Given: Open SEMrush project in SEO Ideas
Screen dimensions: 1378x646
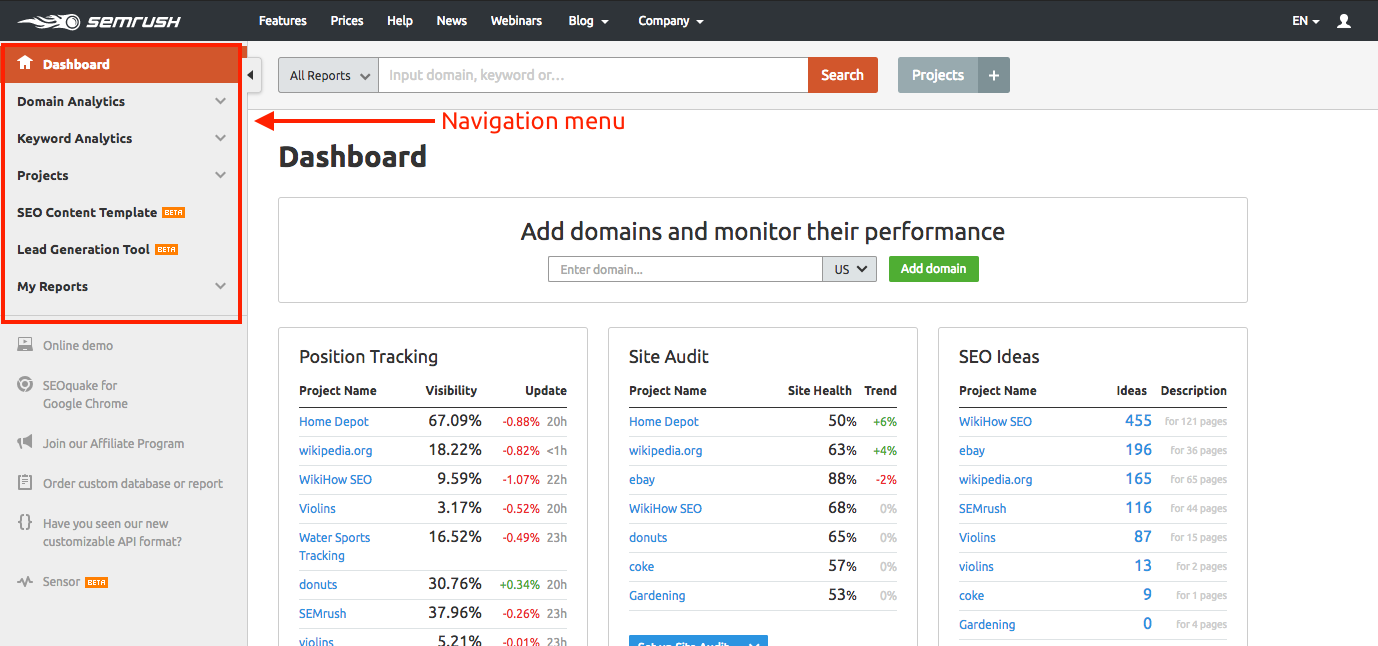Looking at the screenshot, I should 983,509.
